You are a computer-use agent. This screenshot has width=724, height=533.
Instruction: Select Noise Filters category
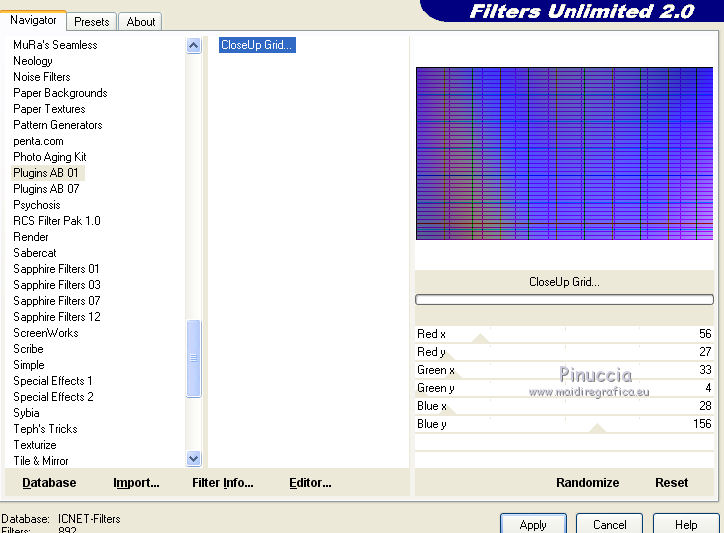click(x=42, y=77)
